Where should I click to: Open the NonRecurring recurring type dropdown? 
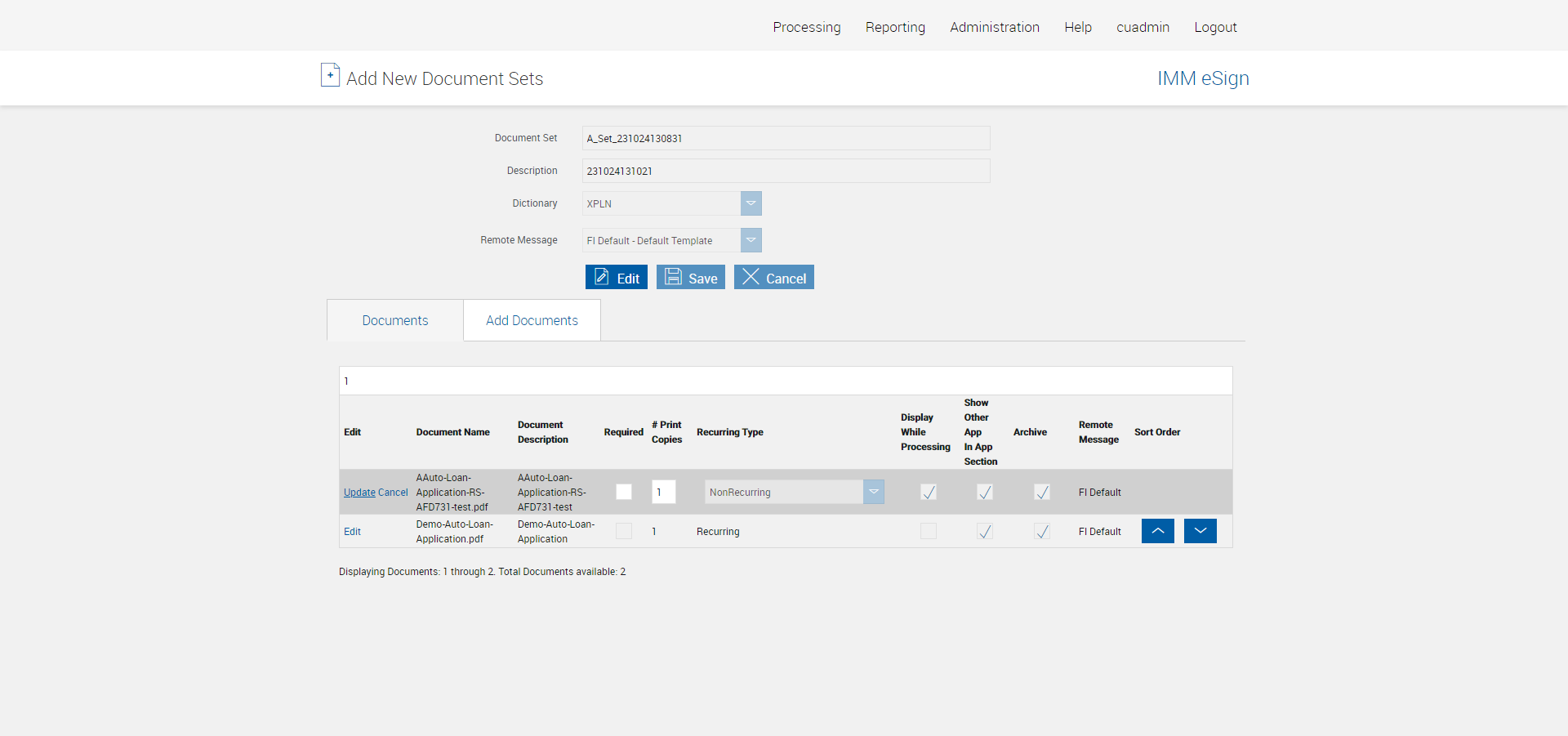pyautogui.click(x=873, y=492)
